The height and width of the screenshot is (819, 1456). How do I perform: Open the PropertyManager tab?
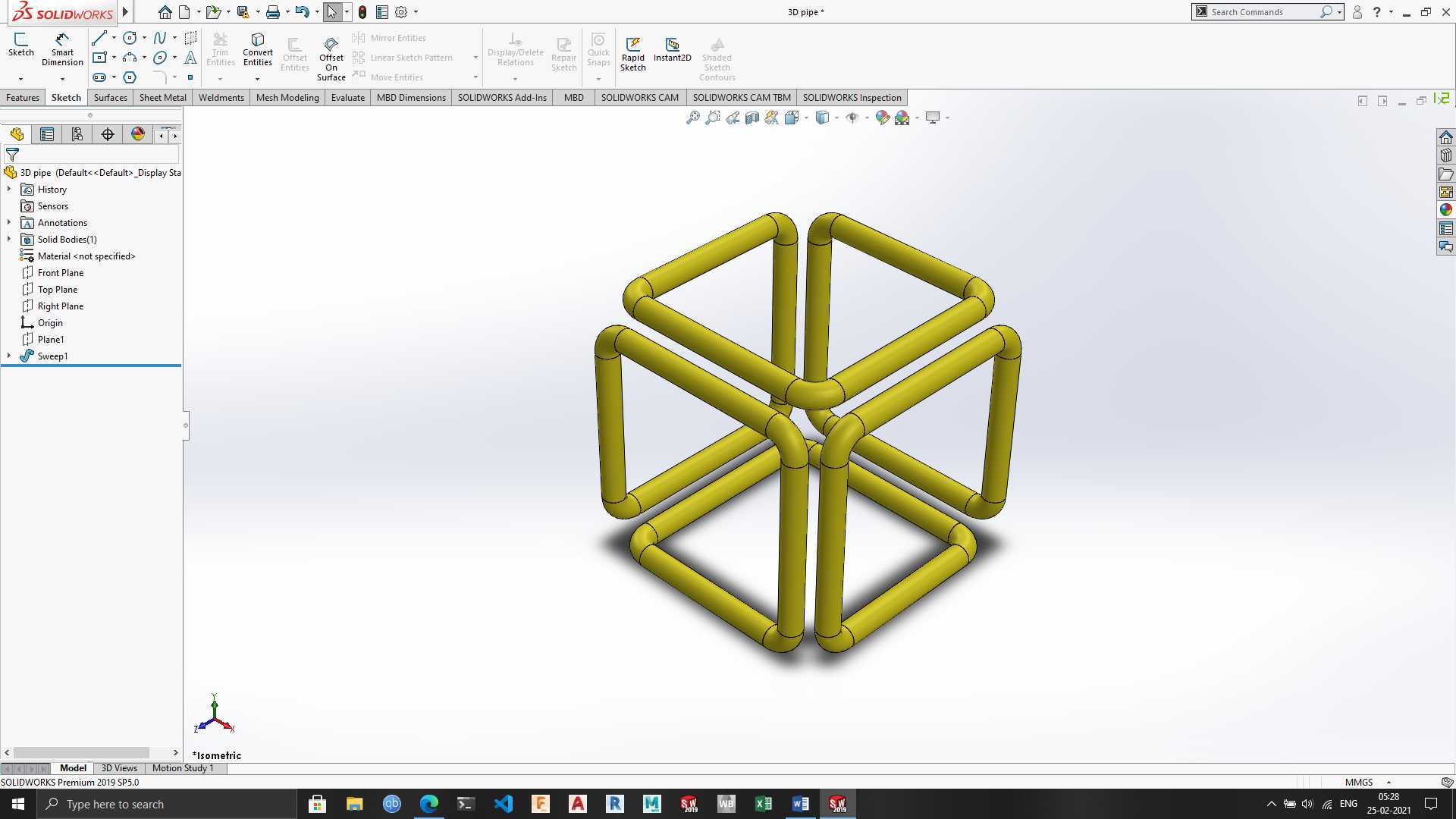47,135
